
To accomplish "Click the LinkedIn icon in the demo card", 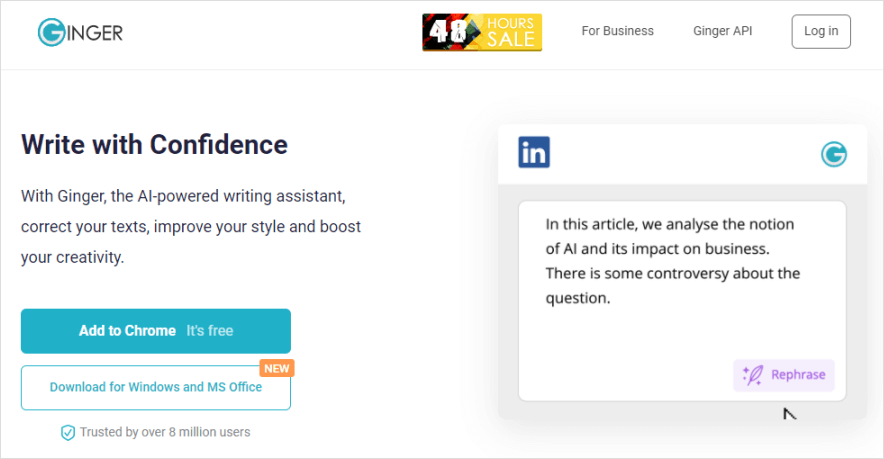I will (x=534, y=152).
